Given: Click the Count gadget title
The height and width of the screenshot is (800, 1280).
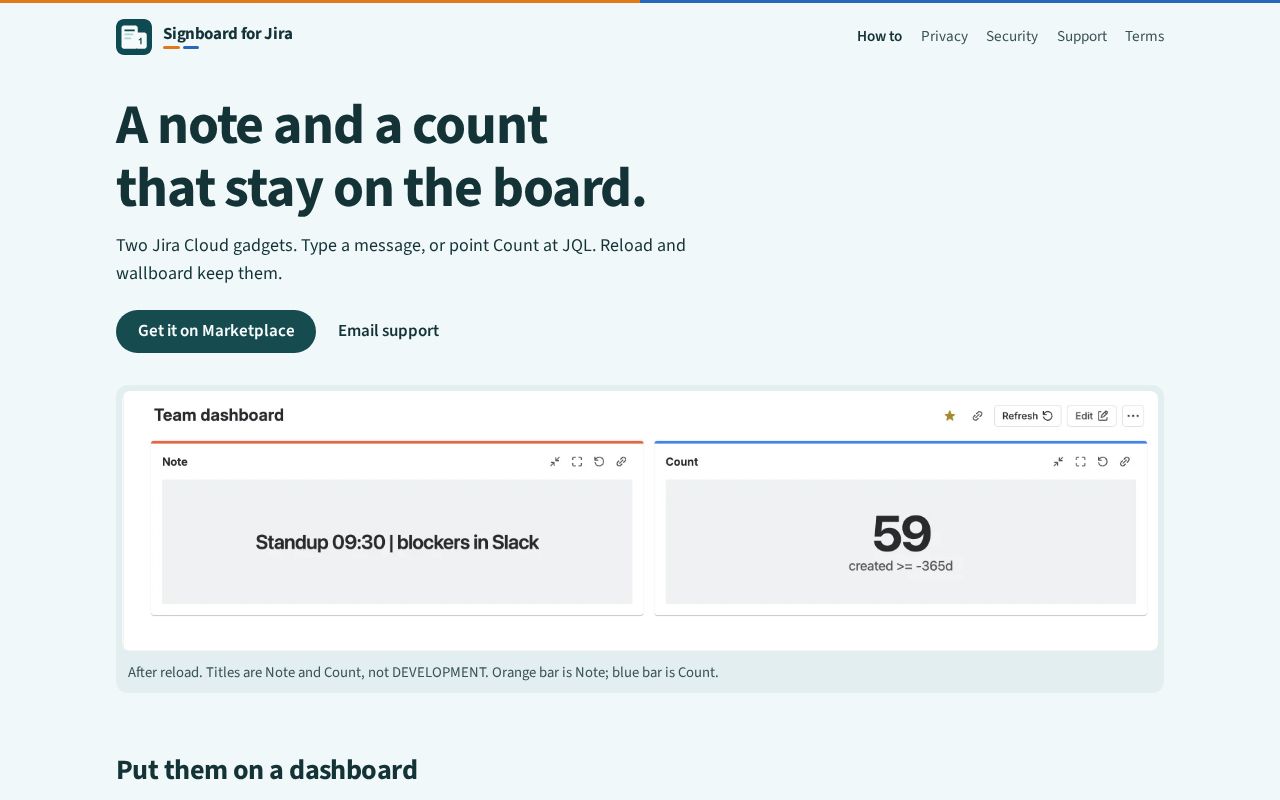Looking at the screenshot, I should click(682, 462).
